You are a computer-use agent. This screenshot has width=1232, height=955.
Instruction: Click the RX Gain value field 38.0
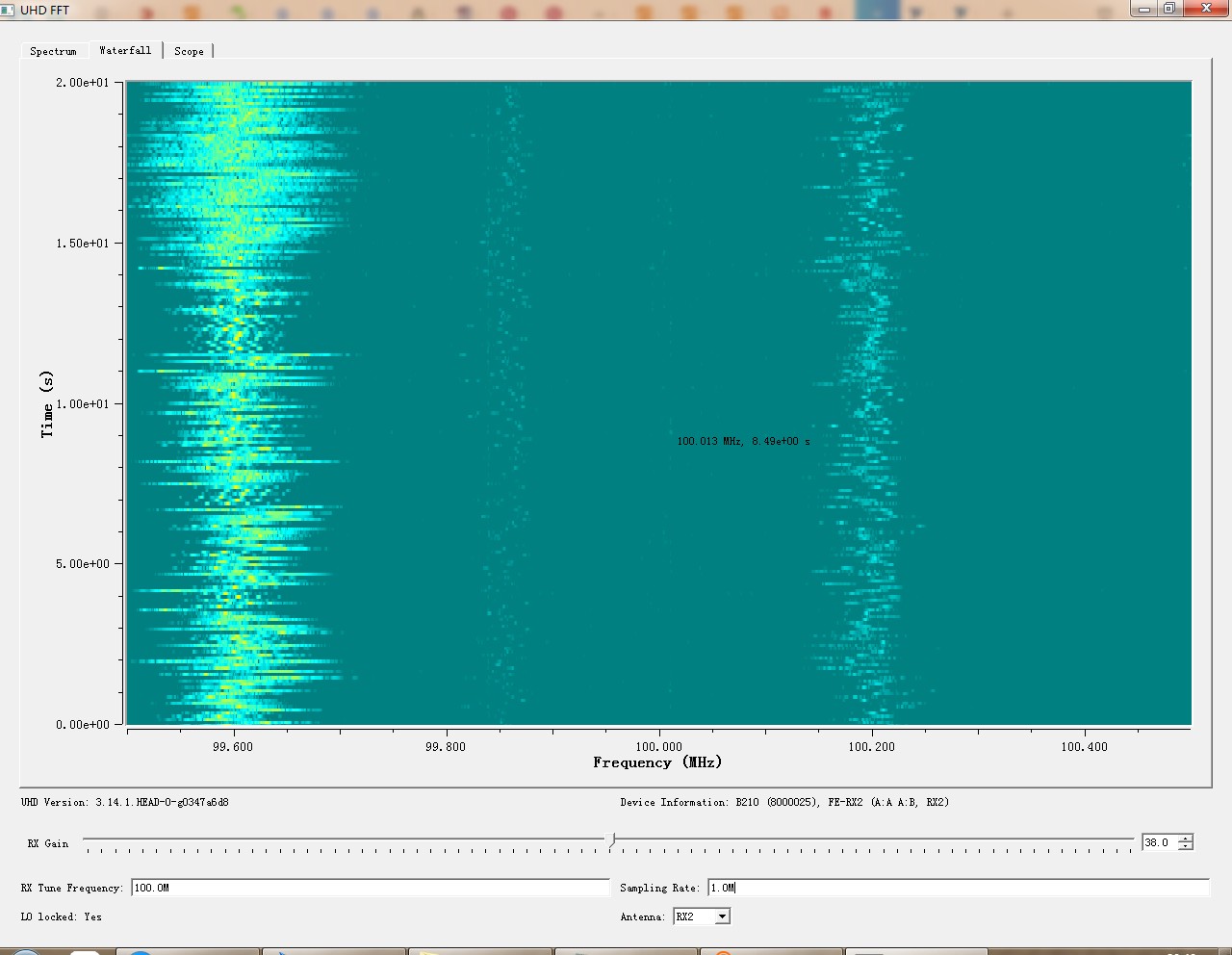(x=1160, y=842)
